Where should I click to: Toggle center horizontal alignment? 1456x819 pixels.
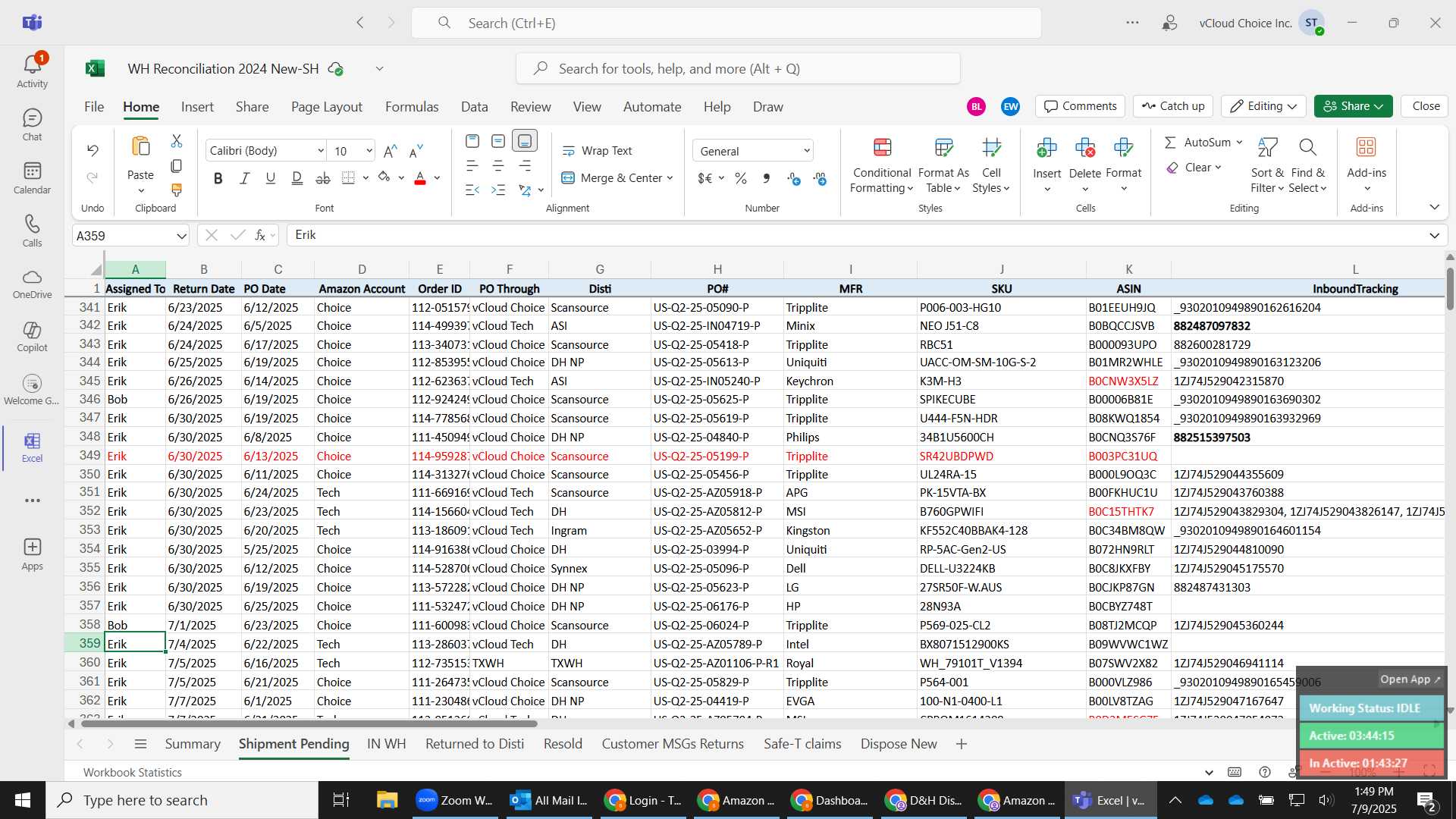(x=498, y=165)
